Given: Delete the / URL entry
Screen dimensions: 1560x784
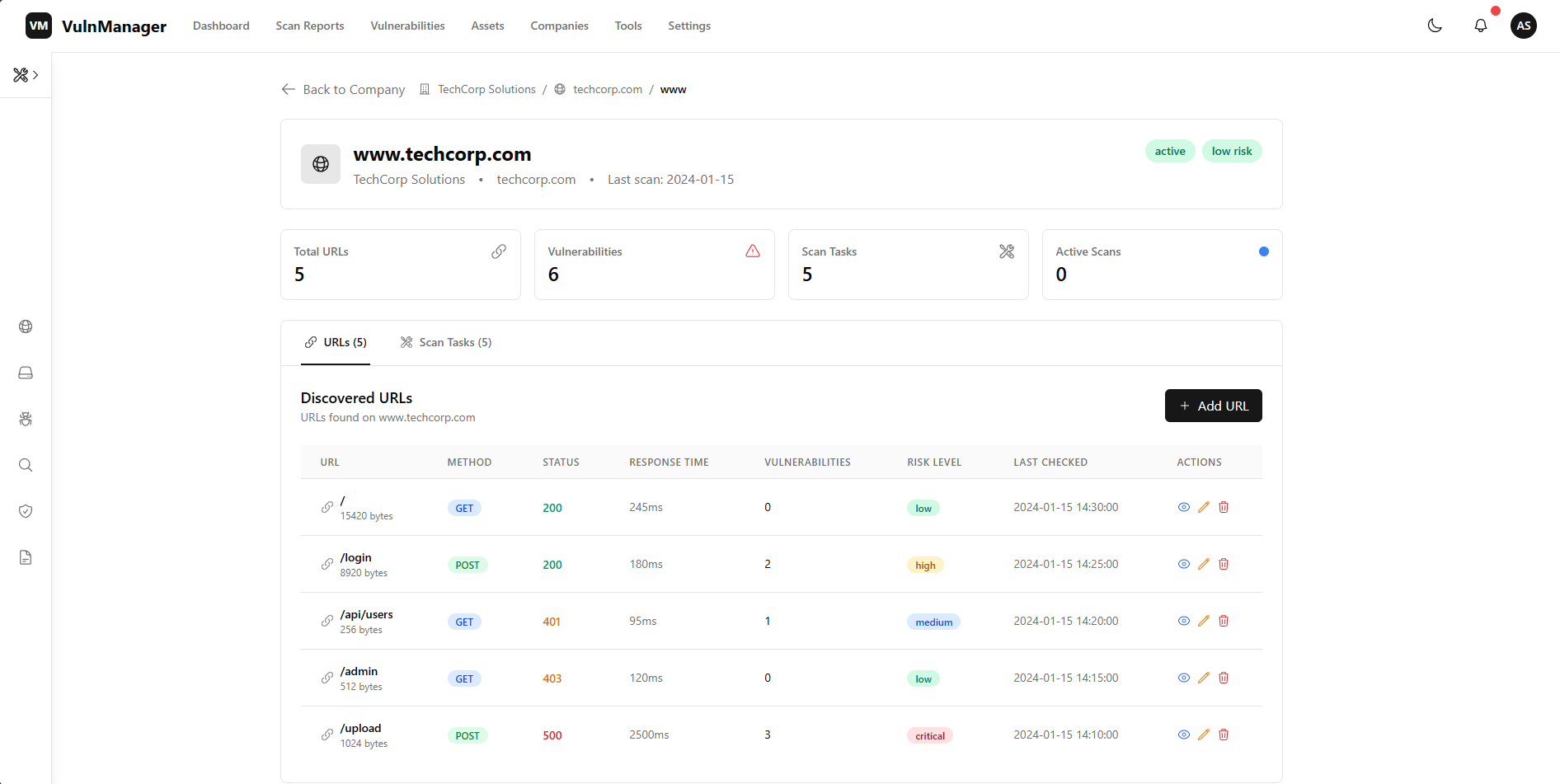Looking at the screenshot, I should click(x=1224, y=507).
